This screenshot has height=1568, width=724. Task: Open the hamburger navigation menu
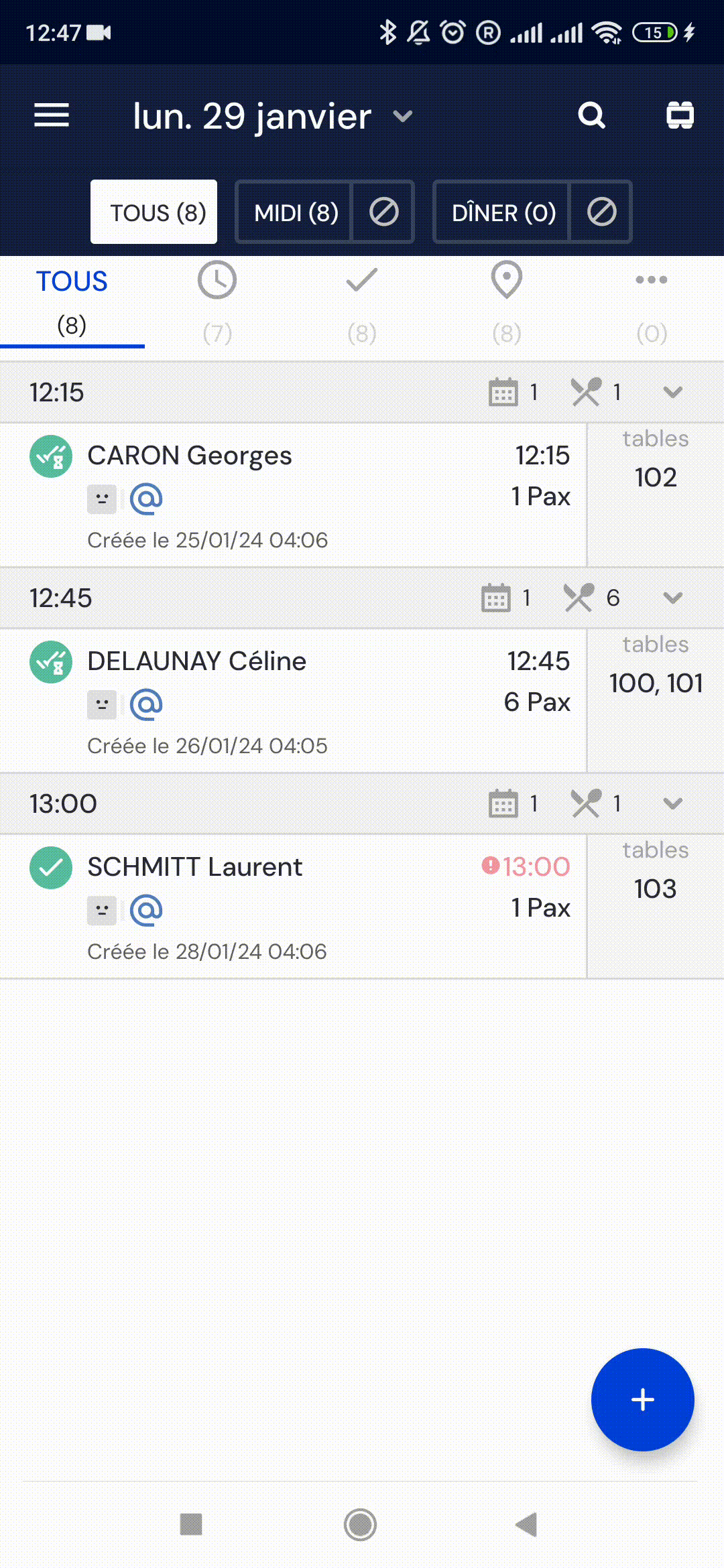[52, 116]
